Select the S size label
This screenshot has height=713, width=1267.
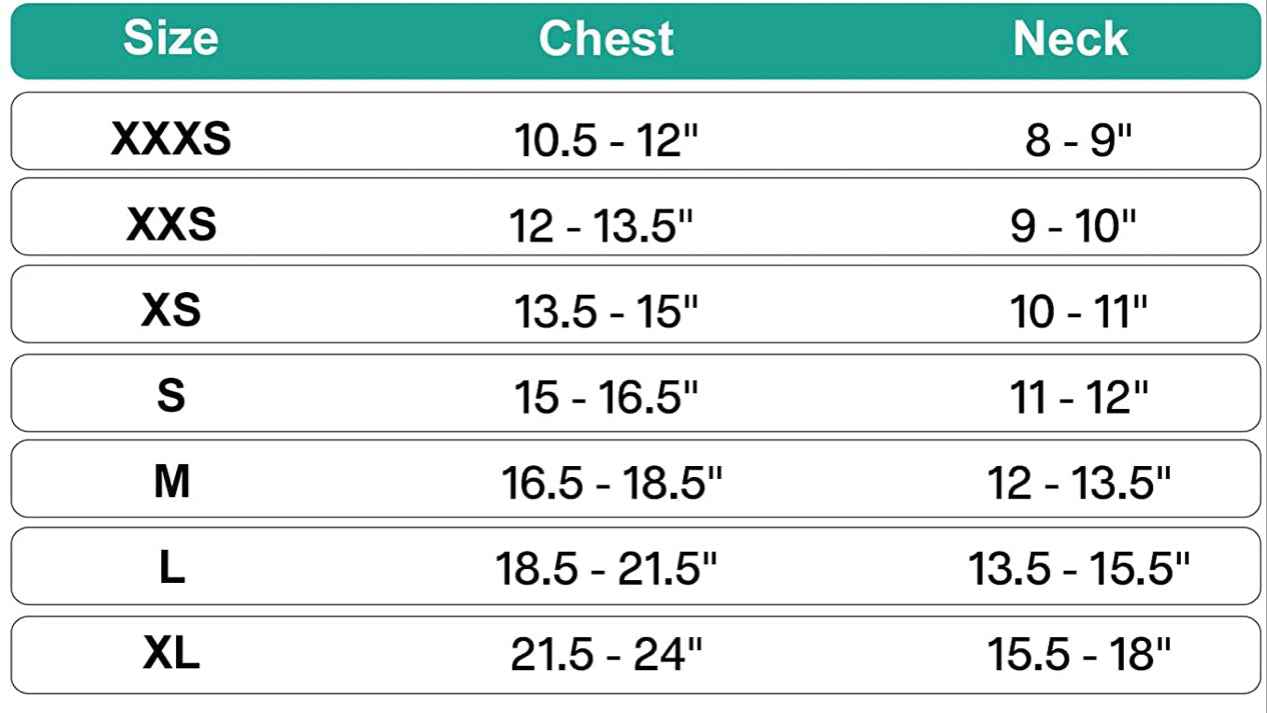171,397
